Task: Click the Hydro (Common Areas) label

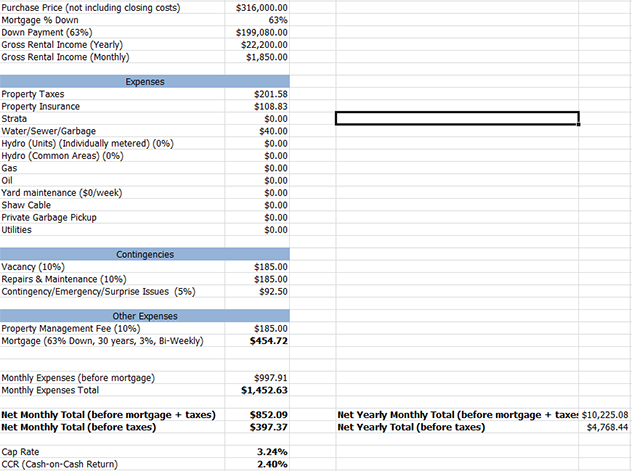Action: (x=62, y=156)
